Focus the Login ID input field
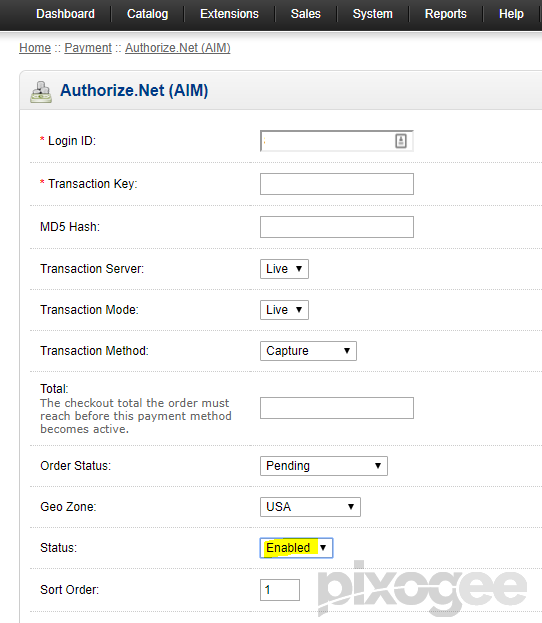The image size is (542, 623). pos(337,141)
